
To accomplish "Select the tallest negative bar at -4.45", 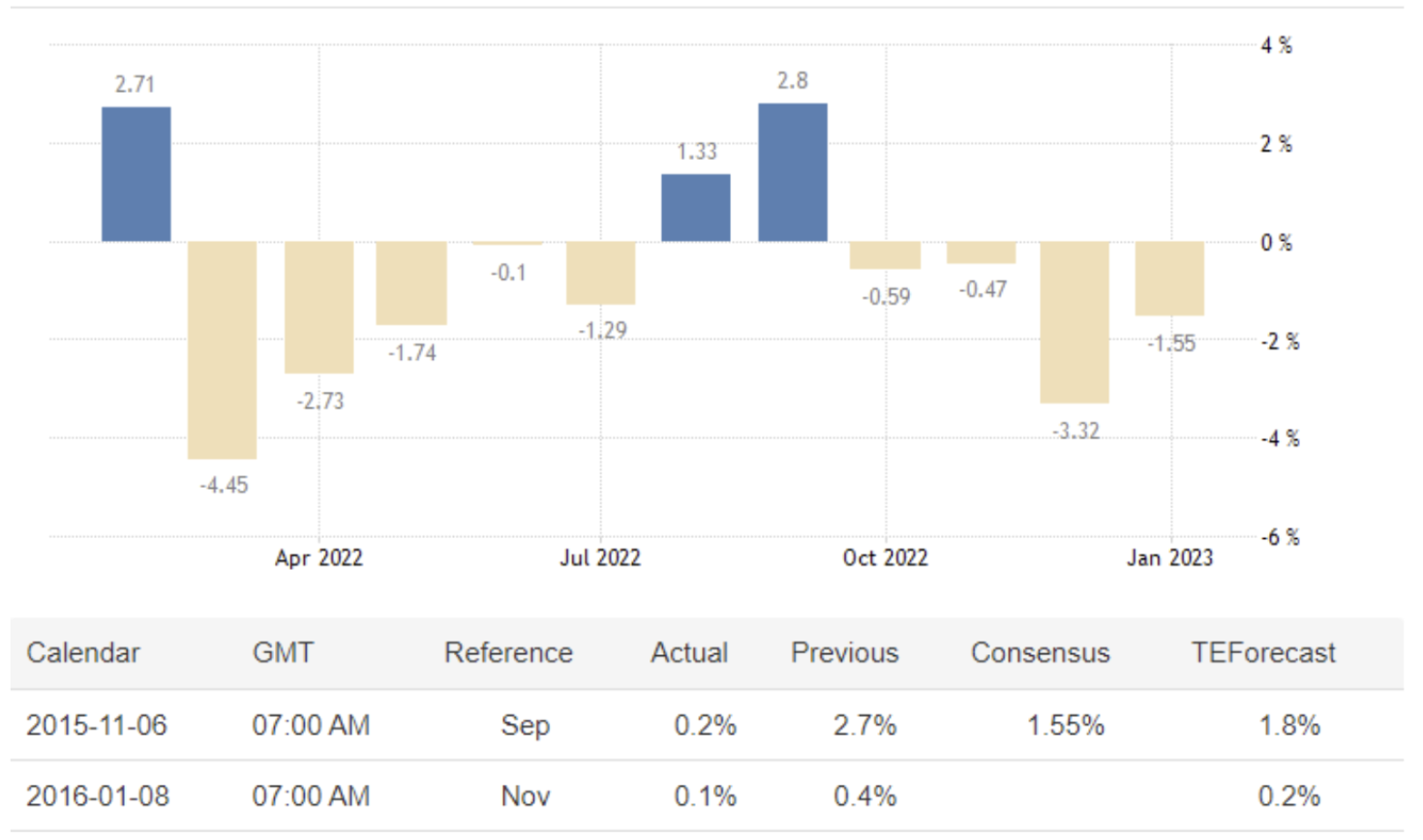I will [223, 349].
